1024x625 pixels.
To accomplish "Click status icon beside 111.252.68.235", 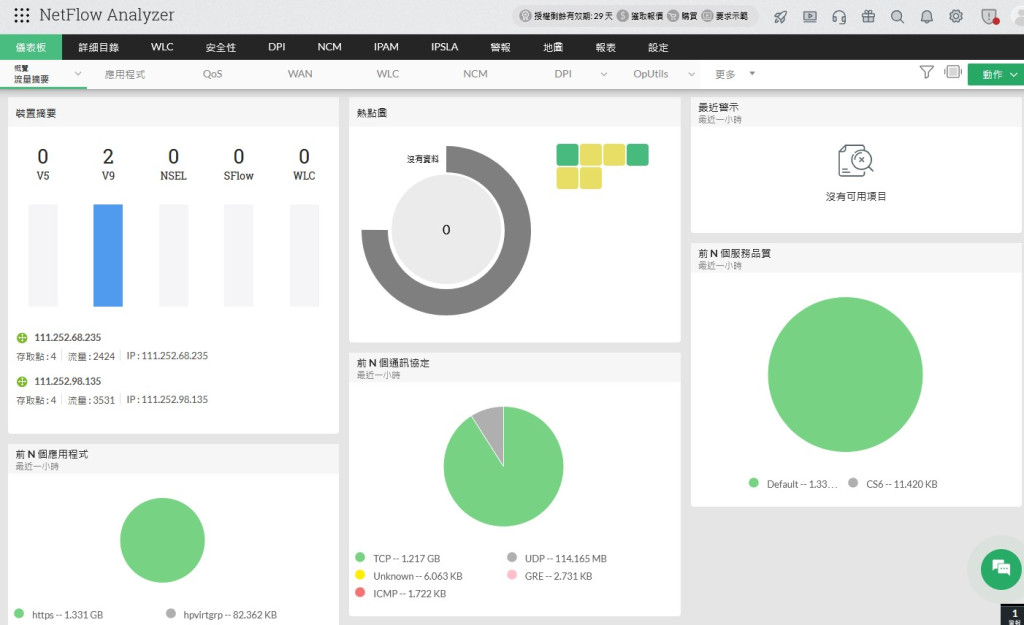I will (22, 338).
